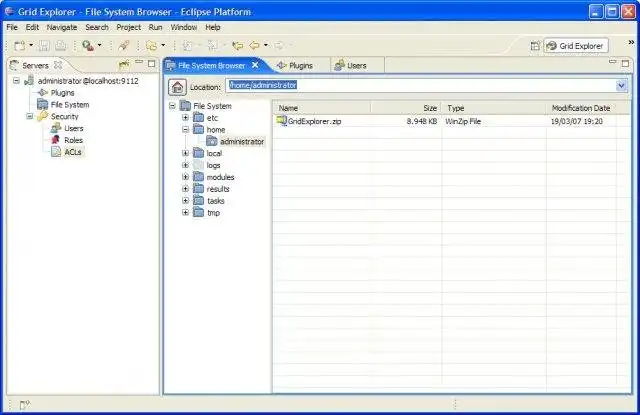
Task: Select Roles under Security
Action: [x=73, y=140]
